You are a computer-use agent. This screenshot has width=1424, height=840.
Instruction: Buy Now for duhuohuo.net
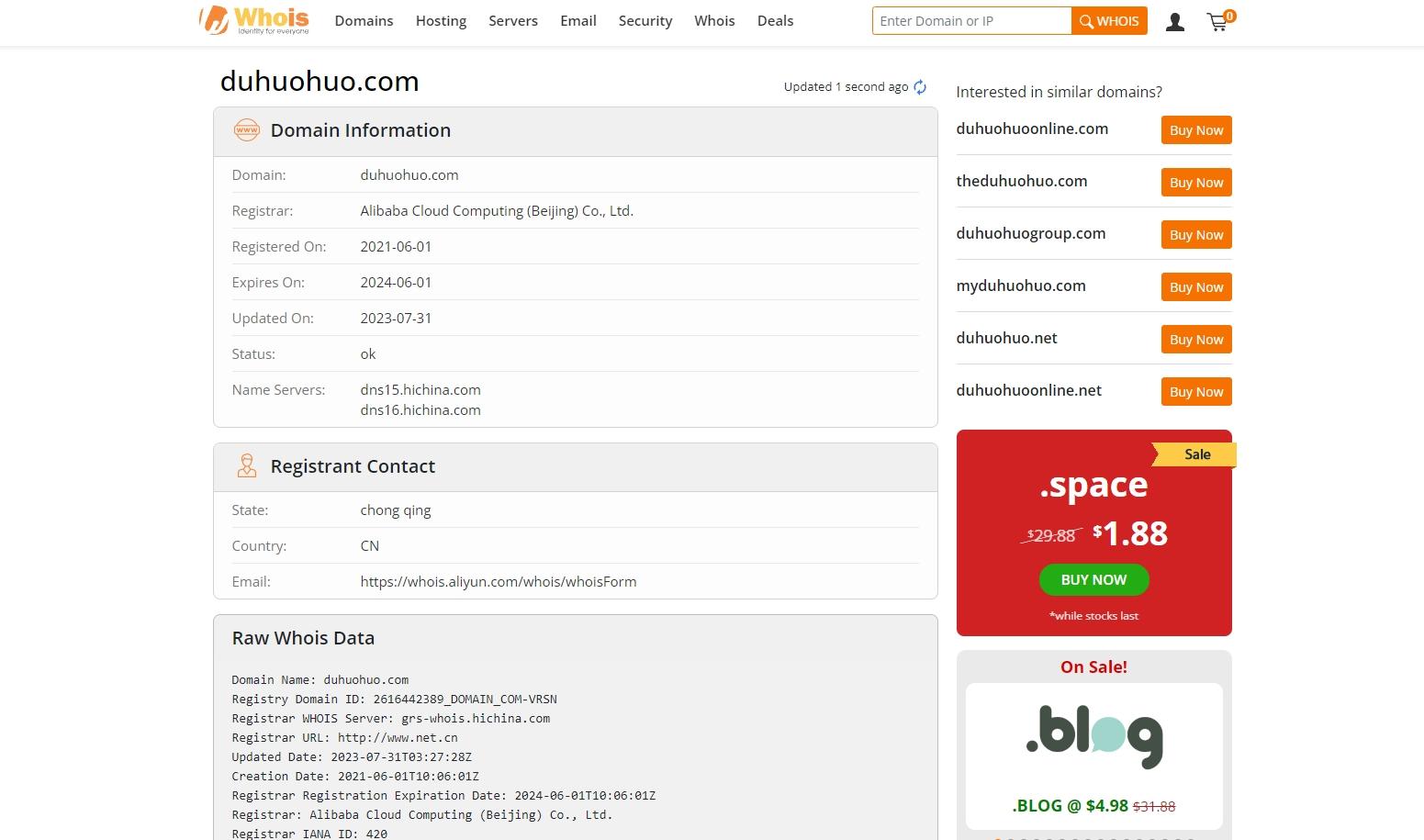tap(1196, 340)
